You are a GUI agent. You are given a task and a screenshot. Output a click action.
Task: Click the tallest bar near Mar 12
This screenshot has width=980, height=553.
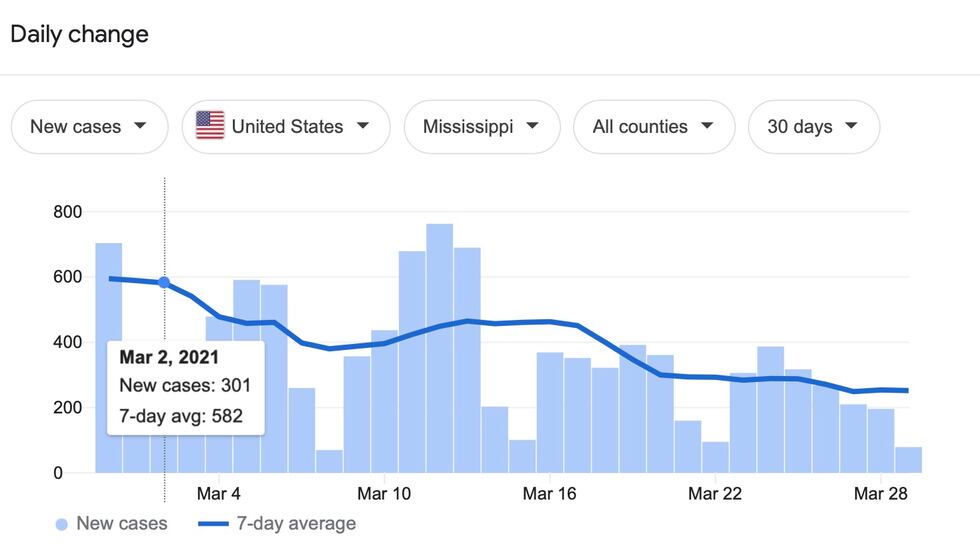pyautogui.click(x=439, y=350)
